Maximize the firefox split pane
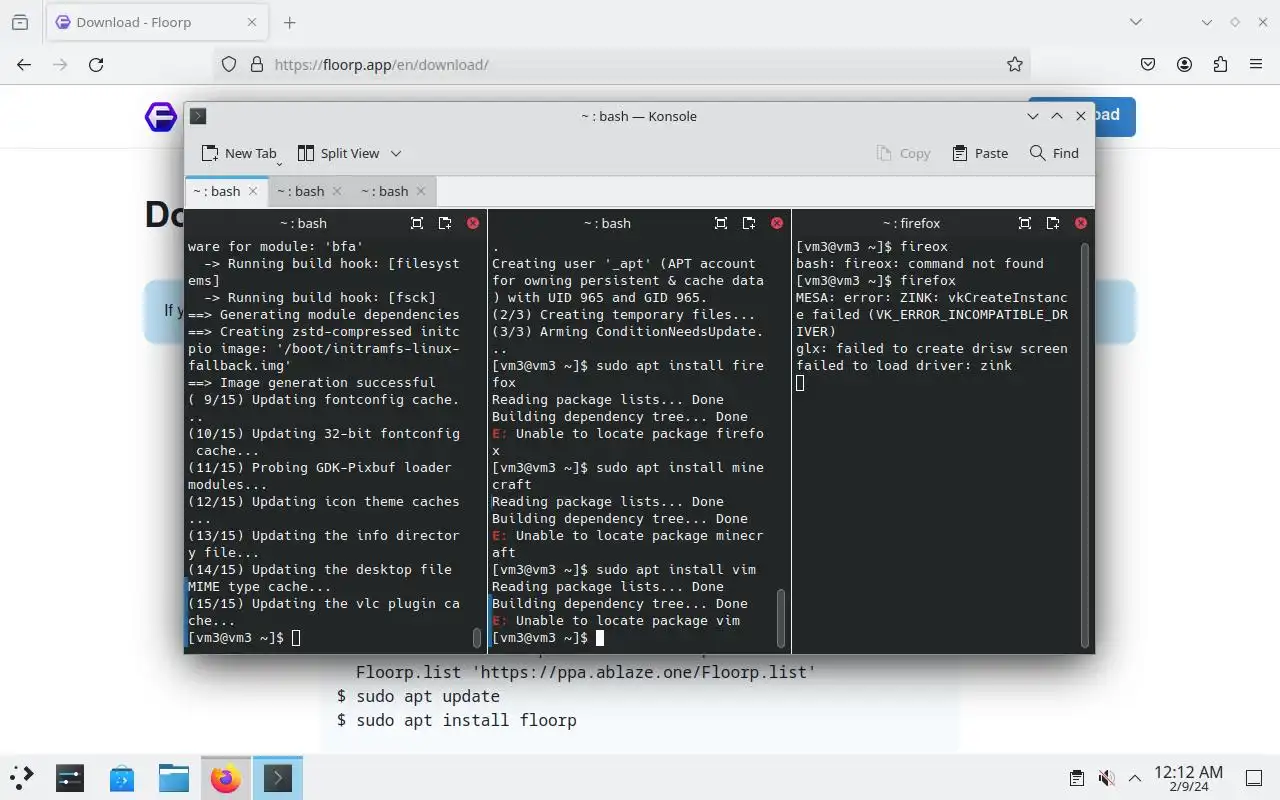The height and width of the screenshot is (800, 1280). point(1025,223)
